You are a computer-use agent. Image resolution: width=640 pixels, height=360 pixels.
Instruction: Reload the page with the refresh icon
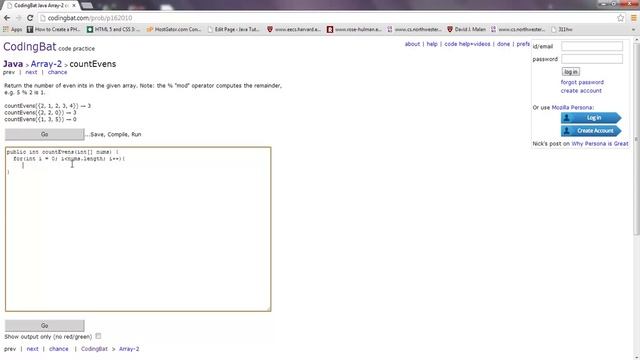[30, 18]
